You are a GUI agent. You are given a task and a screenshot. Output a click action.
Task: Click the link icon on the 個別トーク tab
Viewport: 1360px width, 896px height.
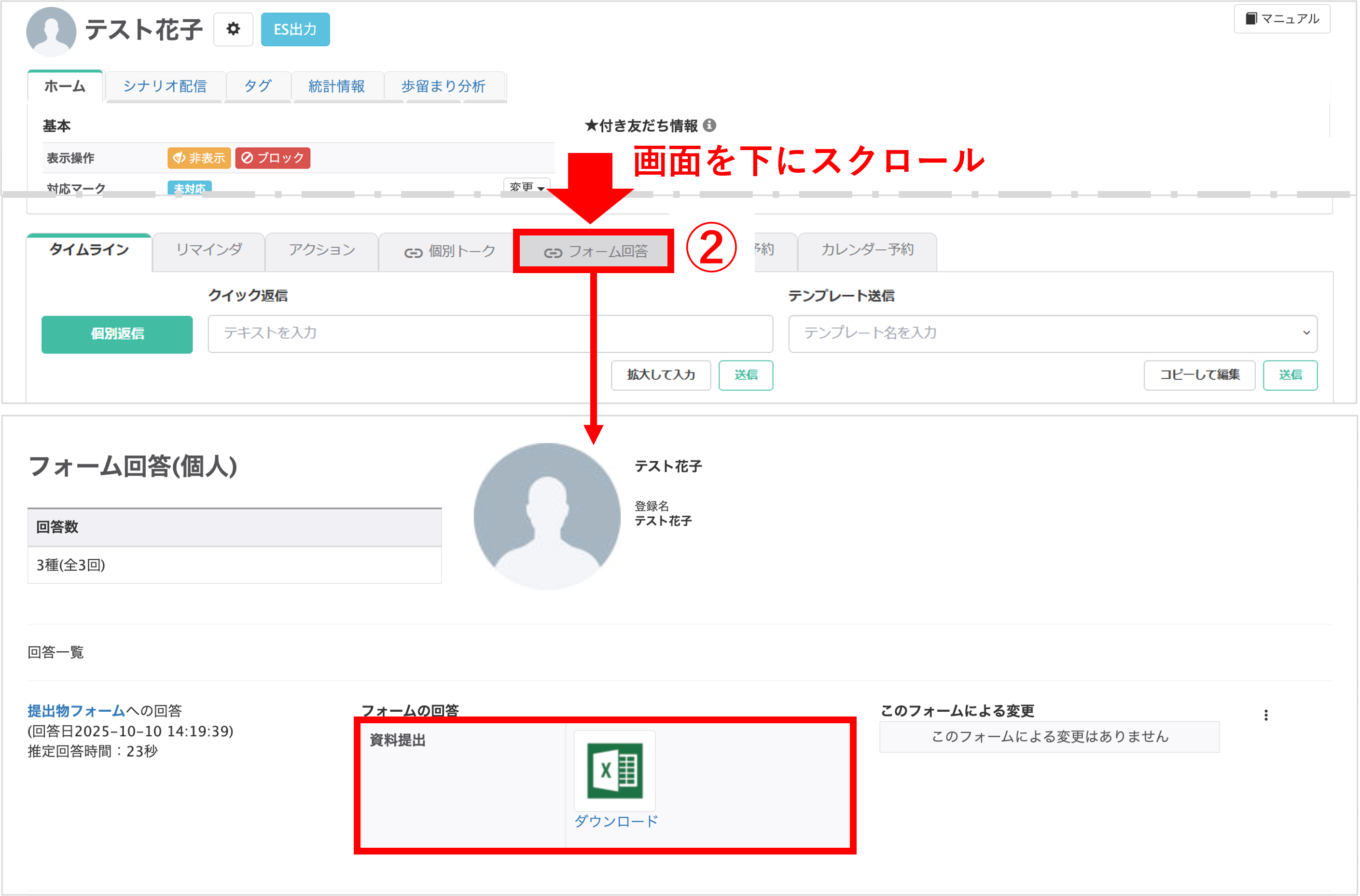[414, 251]
